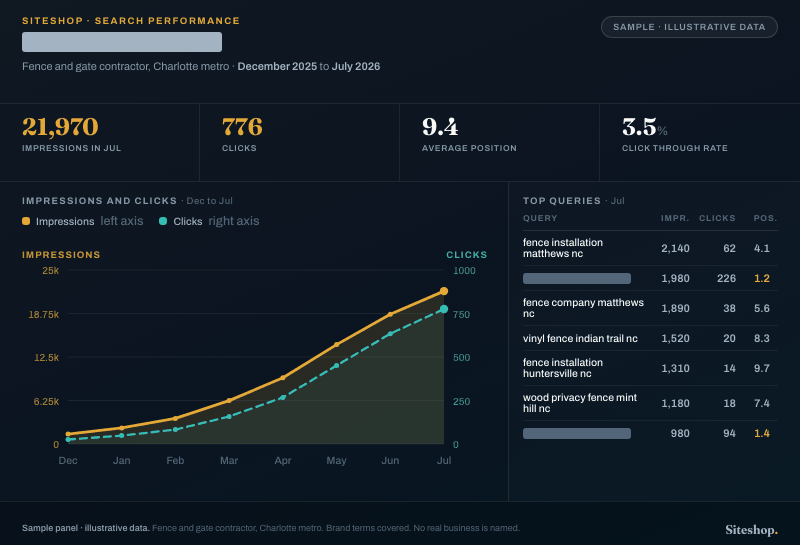Click the POS. column header
800x545 pixels.
(x=765, y=218)
